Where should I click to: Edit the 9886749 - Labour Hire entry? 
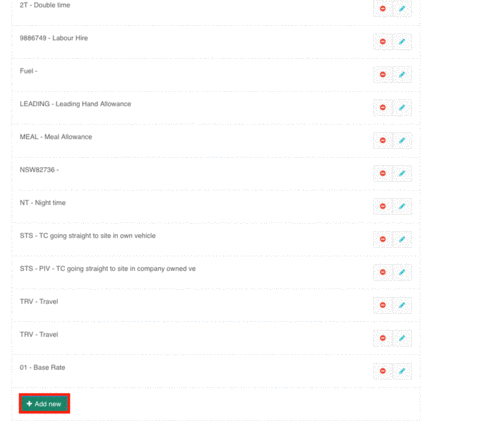[402, 41]
